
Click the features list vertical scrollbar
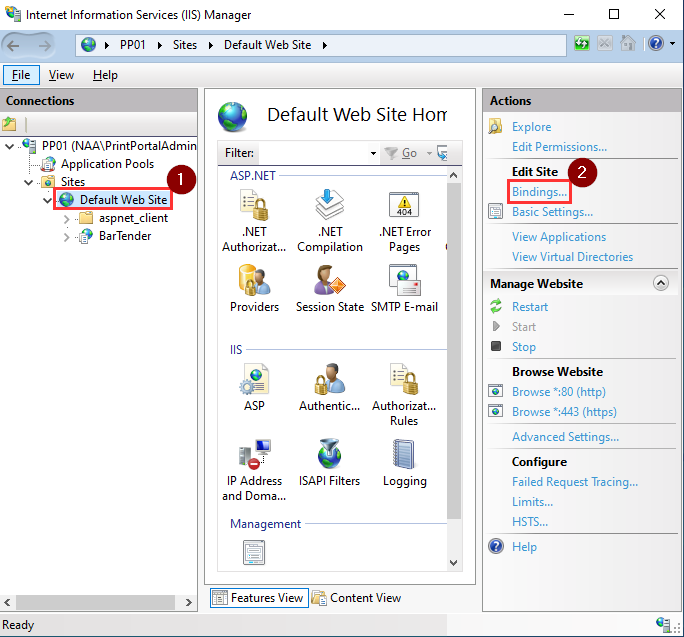click(x=454, y=351)
